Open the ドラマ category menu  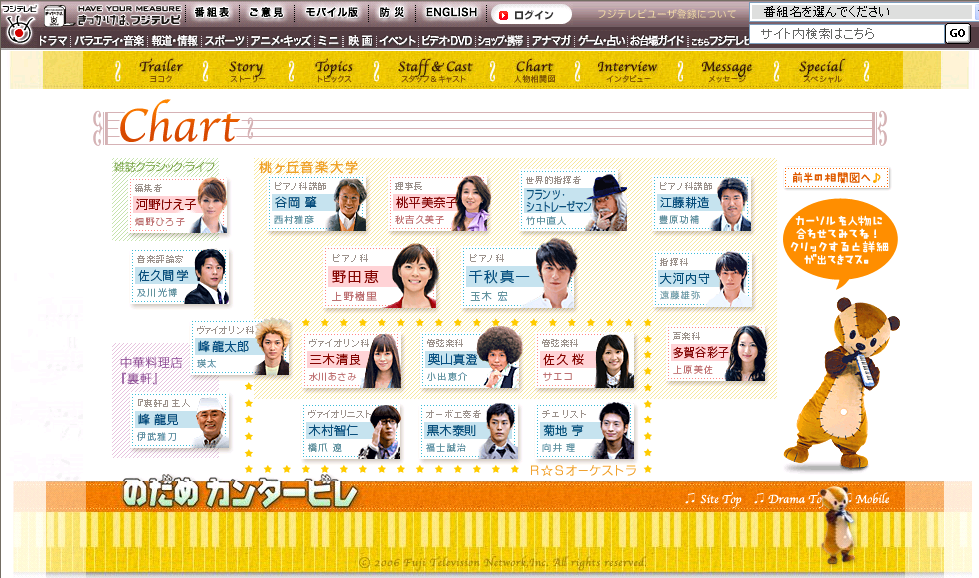pos(52,41)
